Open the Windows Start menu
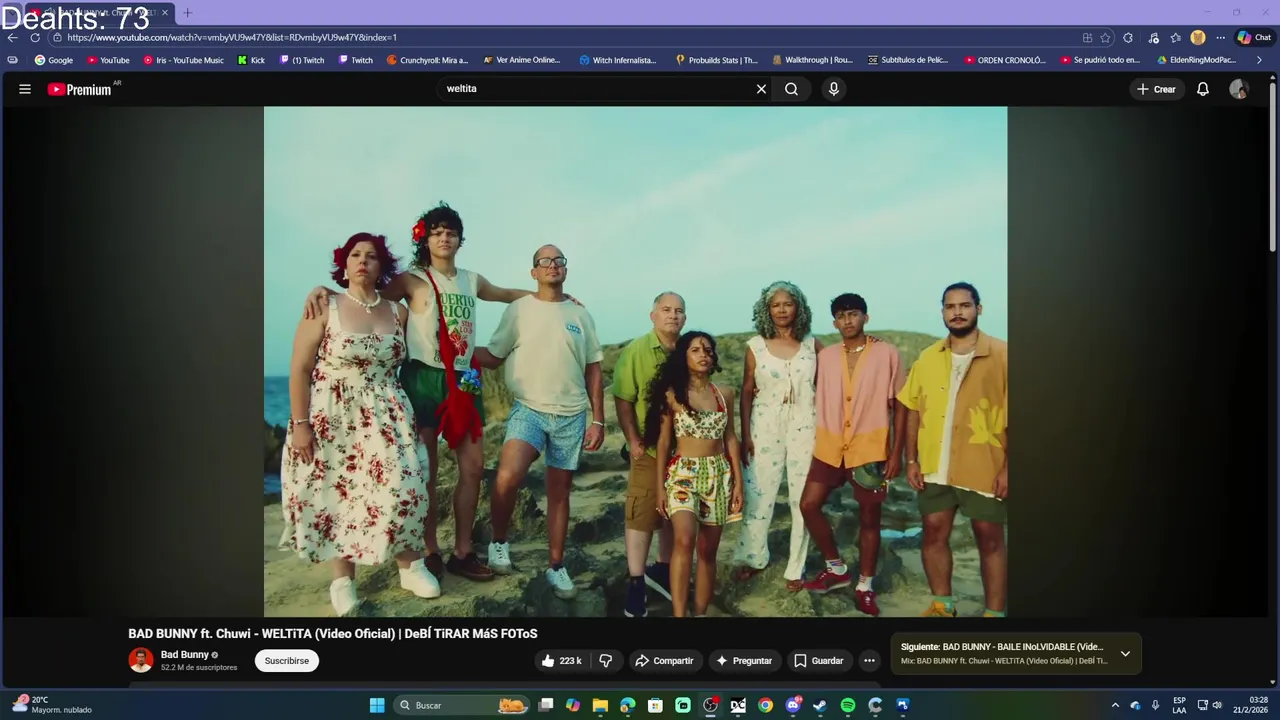Screen dimensions: 1280x720 pyautogui.click(x=377, y=705)
